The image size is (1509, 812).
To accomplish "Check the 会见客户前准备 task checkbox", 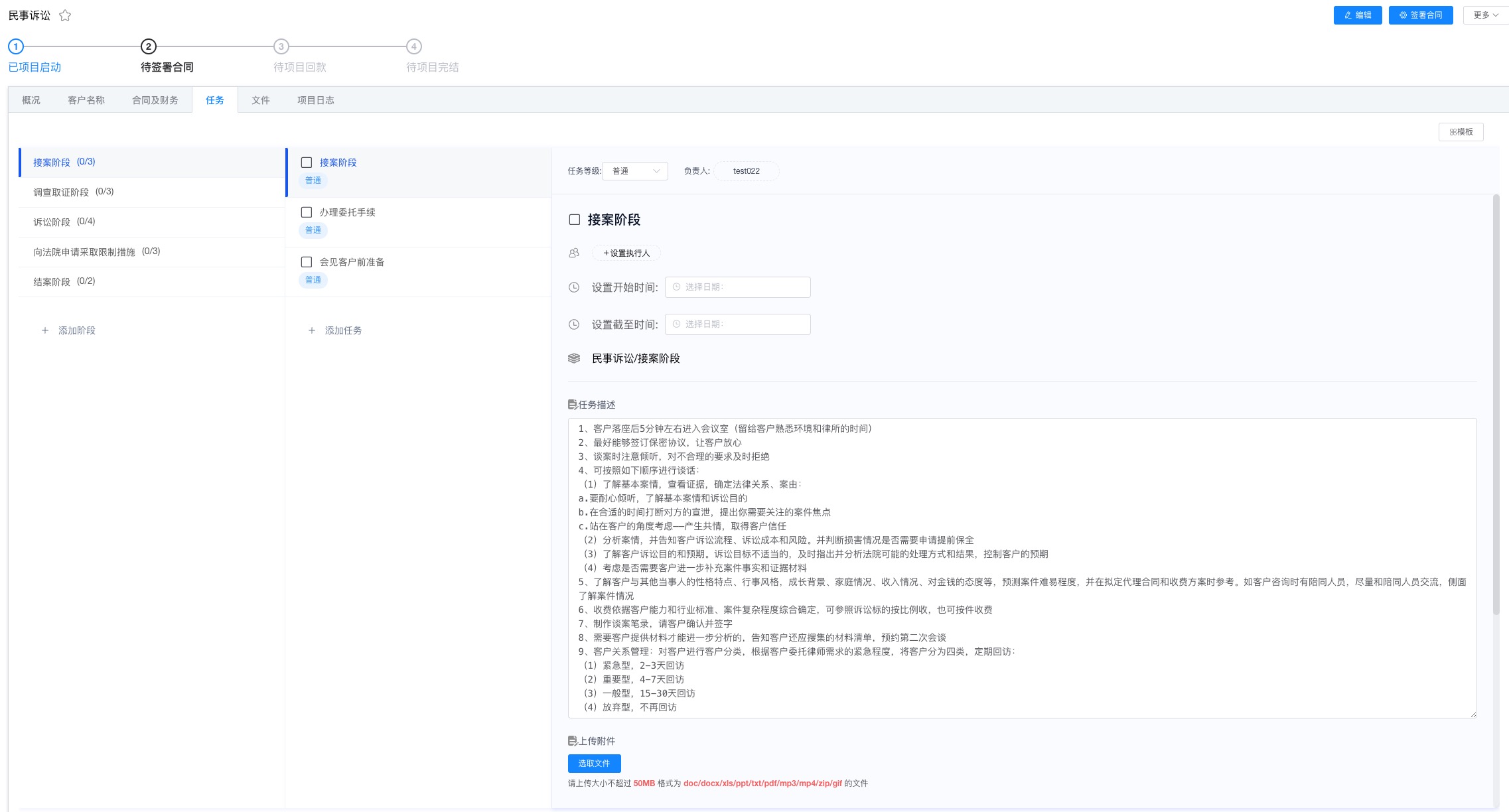I will point(307,262).
